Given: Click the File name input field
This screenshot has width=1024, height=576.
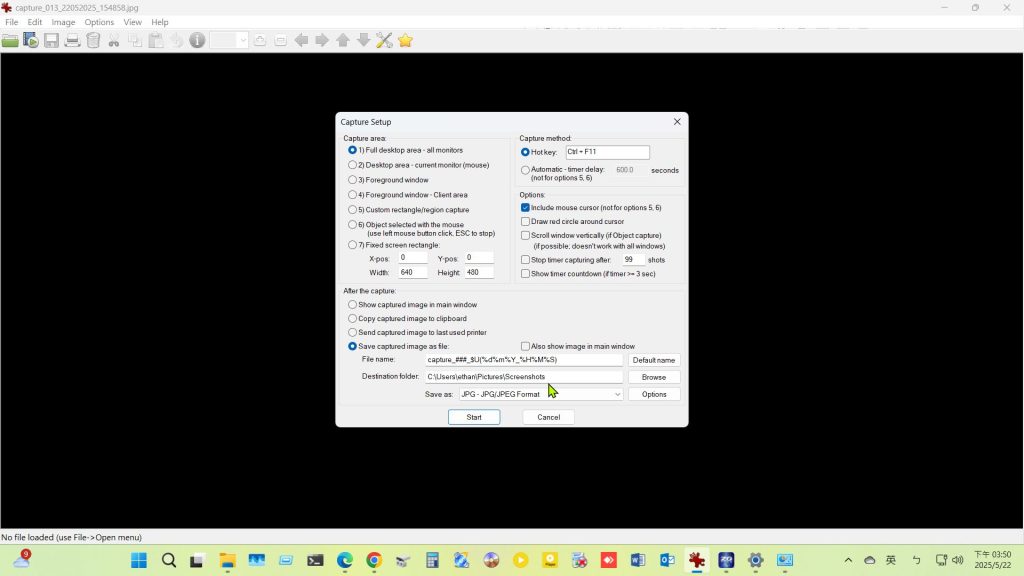Looking at the screenshot, I should click(x=523, y=360).
